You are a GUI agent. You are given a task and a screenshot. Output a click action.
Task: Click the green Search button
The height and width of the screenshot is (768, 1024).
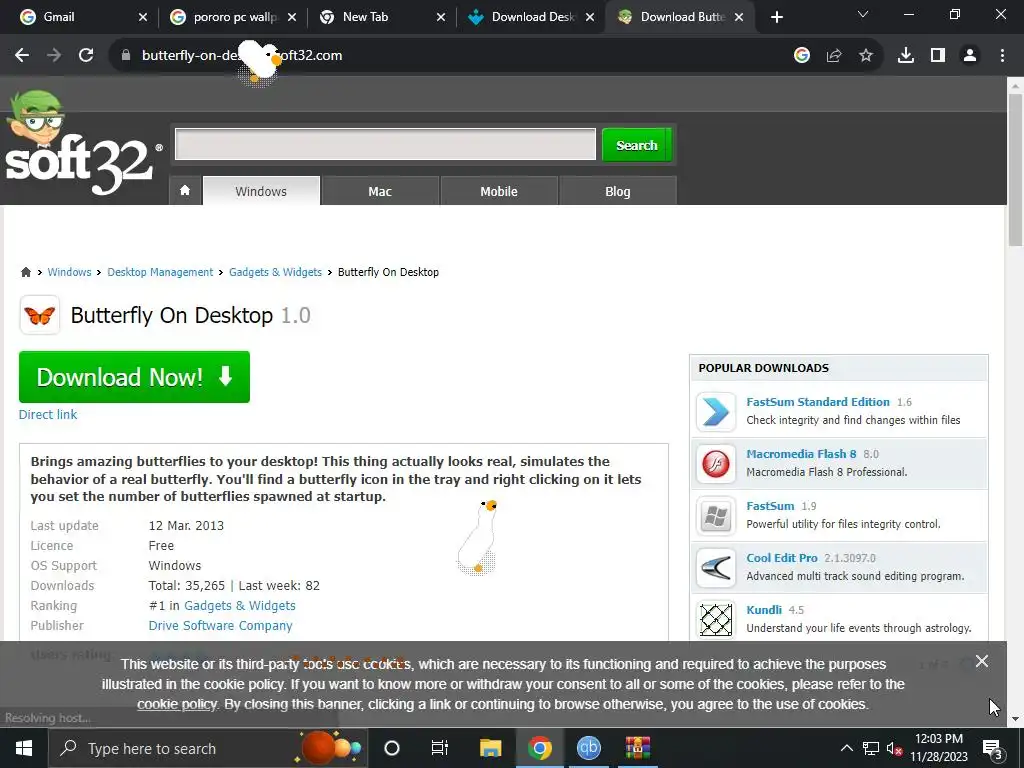coord(637,145)
